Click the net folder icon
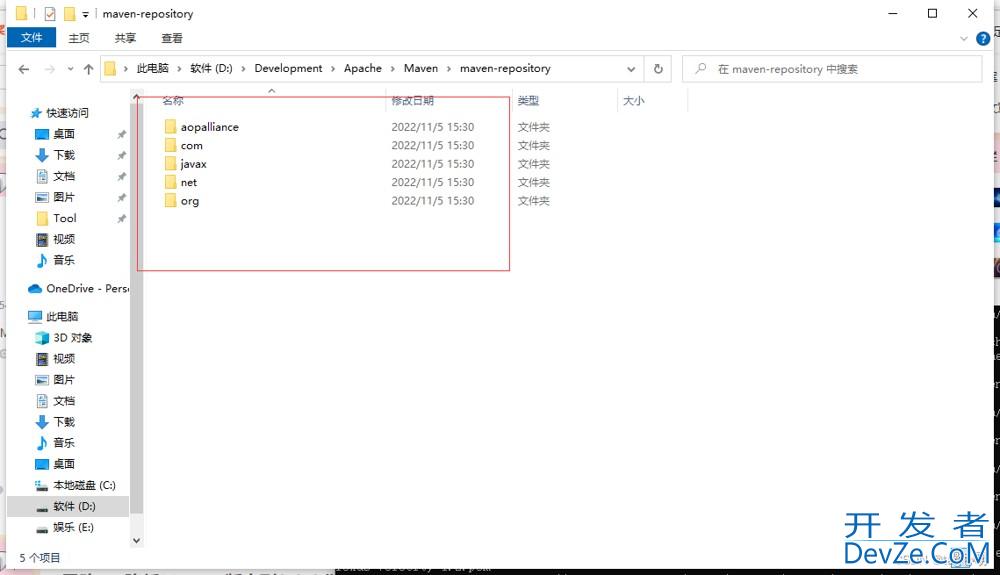The width and height of the screenshot is (1000, 575). (170, 182)
